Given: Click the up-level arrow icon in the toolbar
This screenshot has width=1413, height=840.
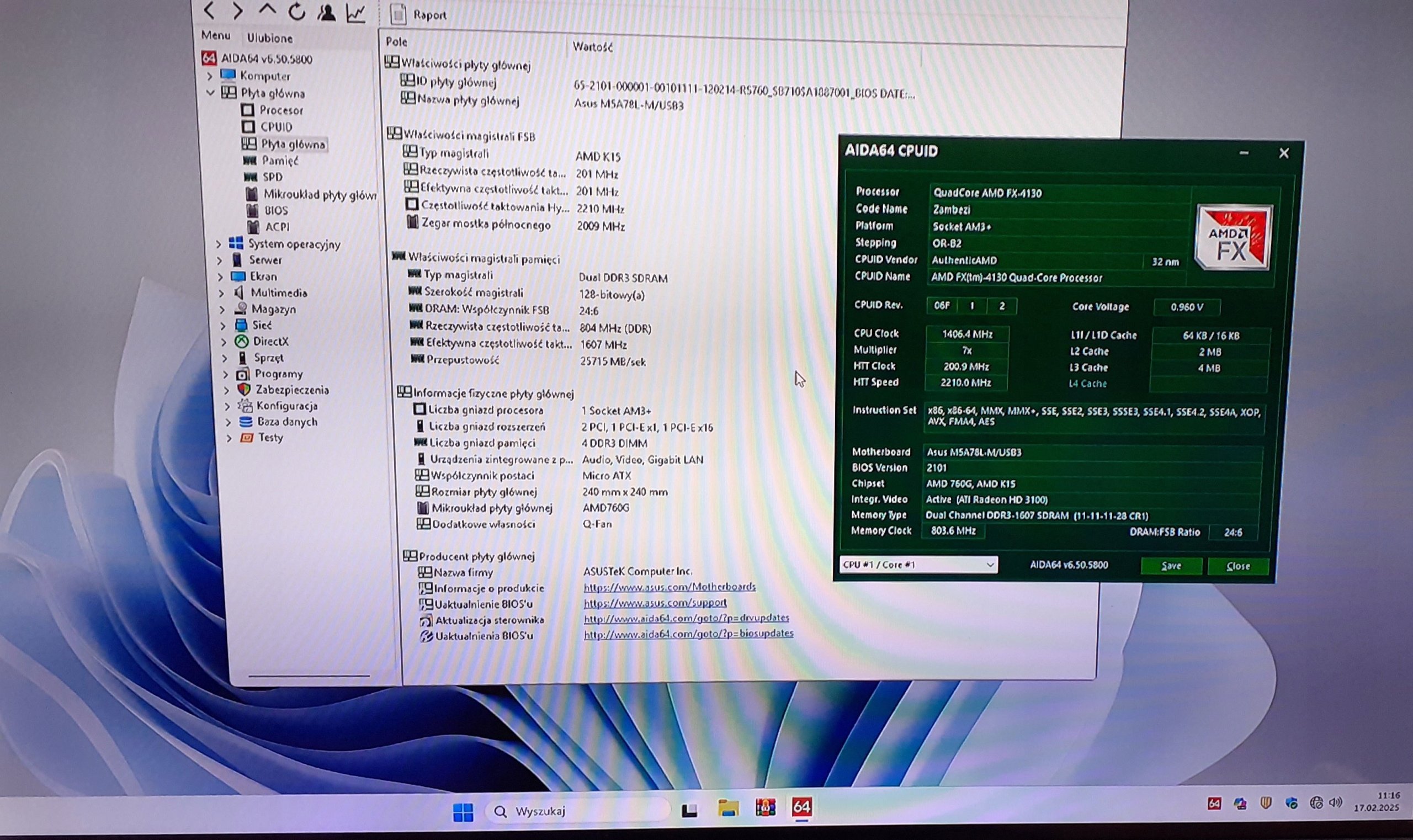Looking at the screenshot, I should point(268,10).
